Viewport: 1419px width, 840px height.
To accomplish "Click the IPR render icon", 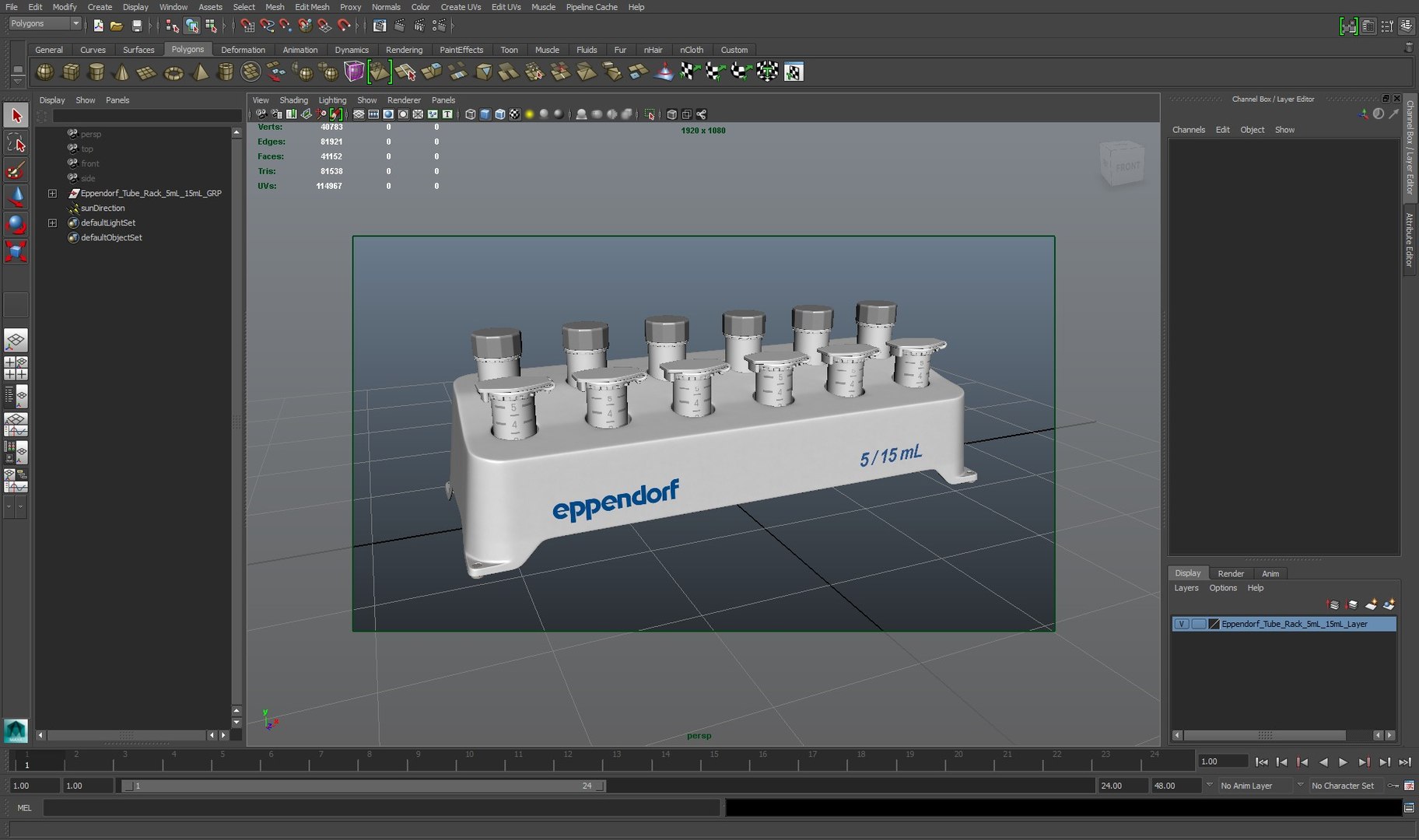I will pos(419,26).
